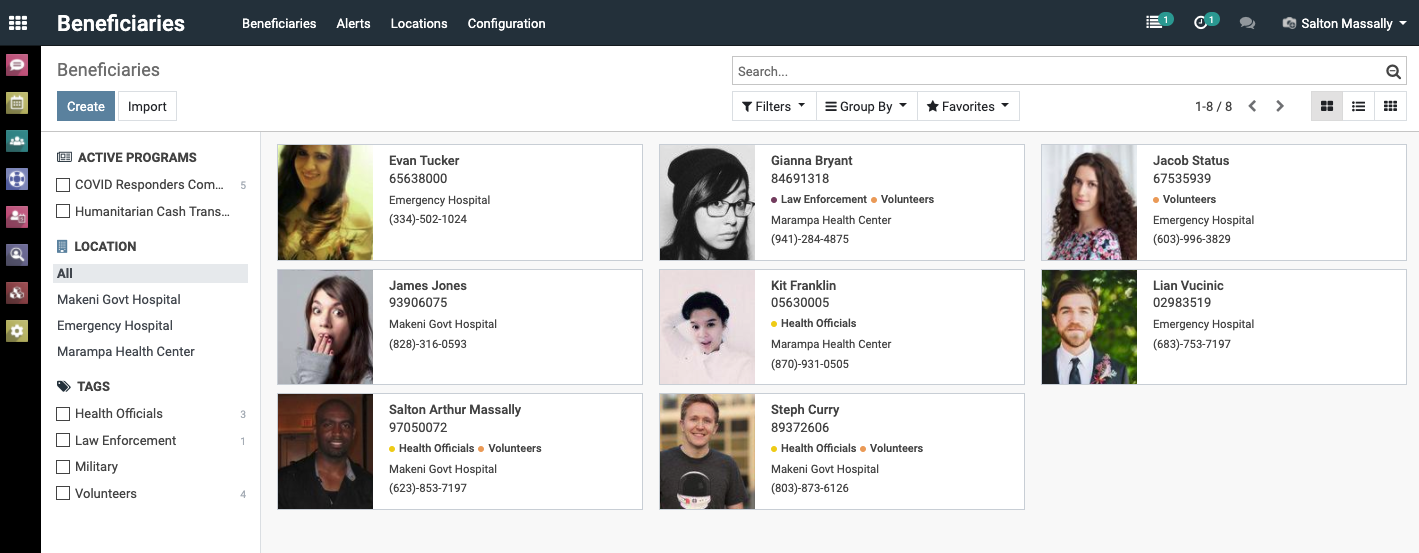Expand the Filters dropdown
The height and width of the screenshot is (553, 1419).
(x=774, y=106)
